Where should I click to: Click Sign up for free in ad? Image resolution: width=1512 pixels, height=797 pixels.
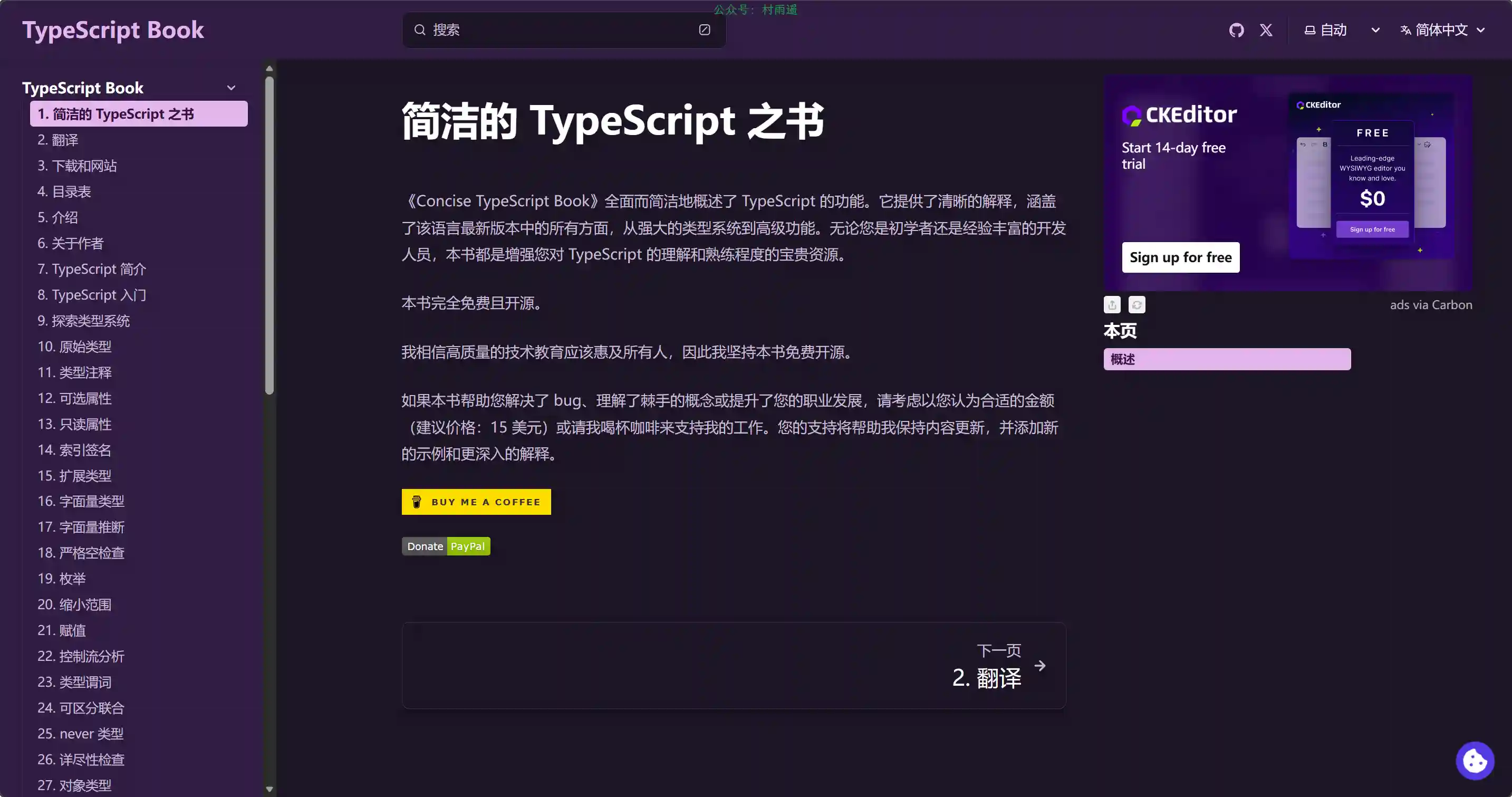1180,257
